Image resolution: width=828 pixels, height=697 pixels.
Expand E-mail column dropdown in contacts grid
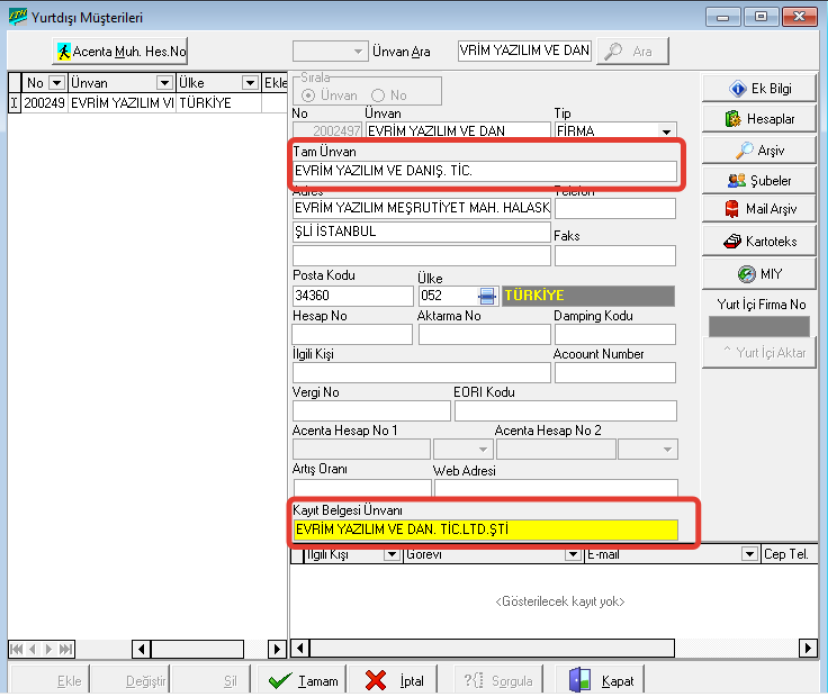click(749, 554)
